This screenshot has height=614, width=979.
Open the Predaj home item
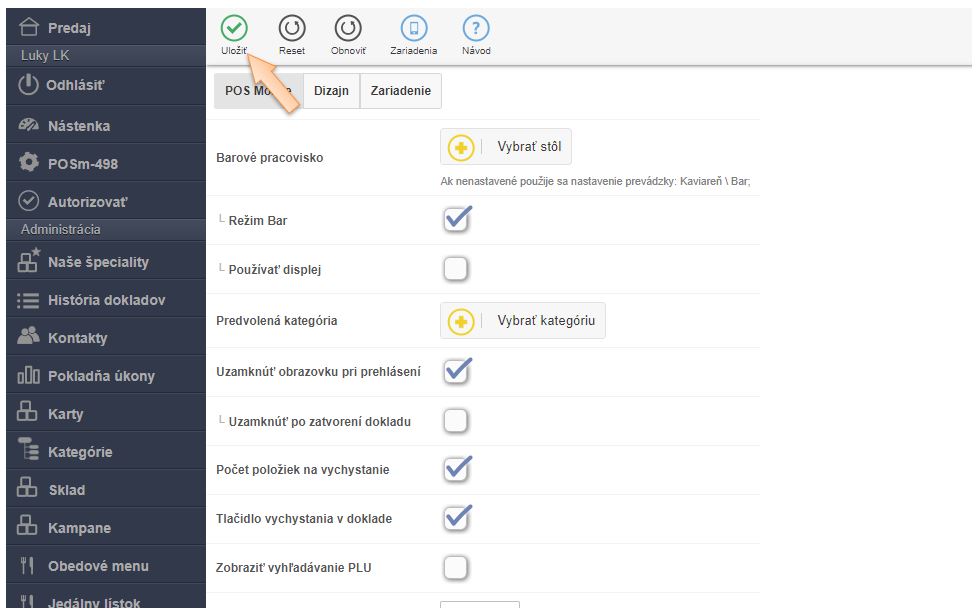pos(69,28)
